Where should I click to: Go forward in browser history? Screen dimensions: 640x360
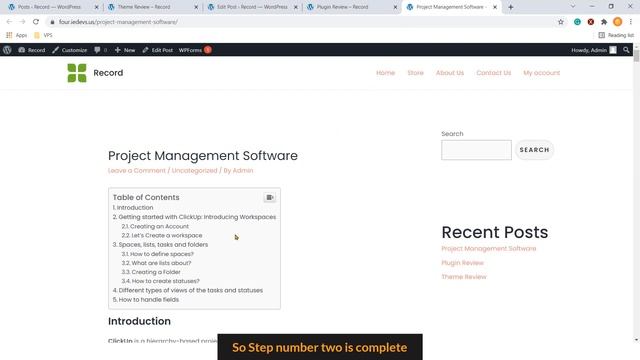(x=22, y=22)
